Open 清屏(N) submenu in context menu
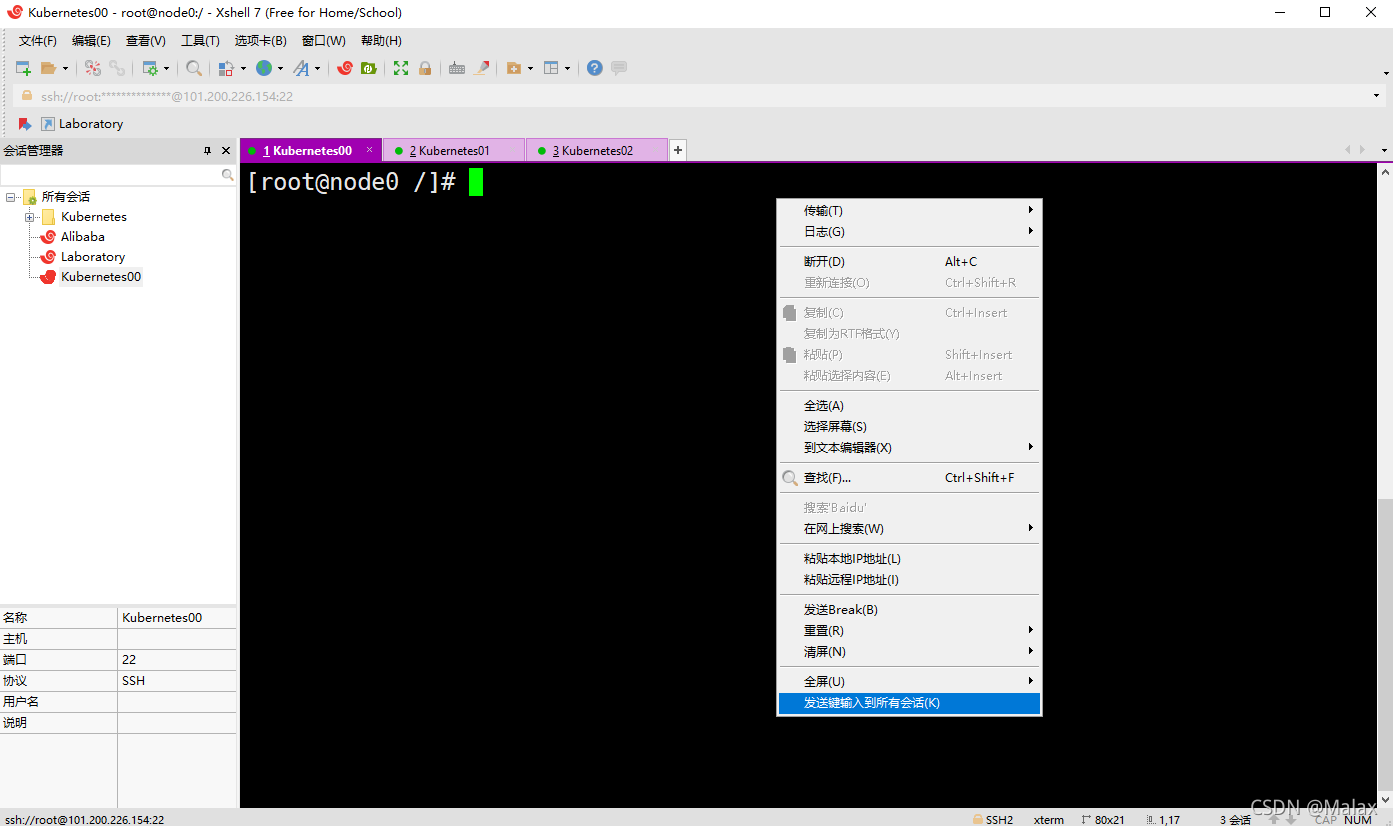 [x=909, y=652]
